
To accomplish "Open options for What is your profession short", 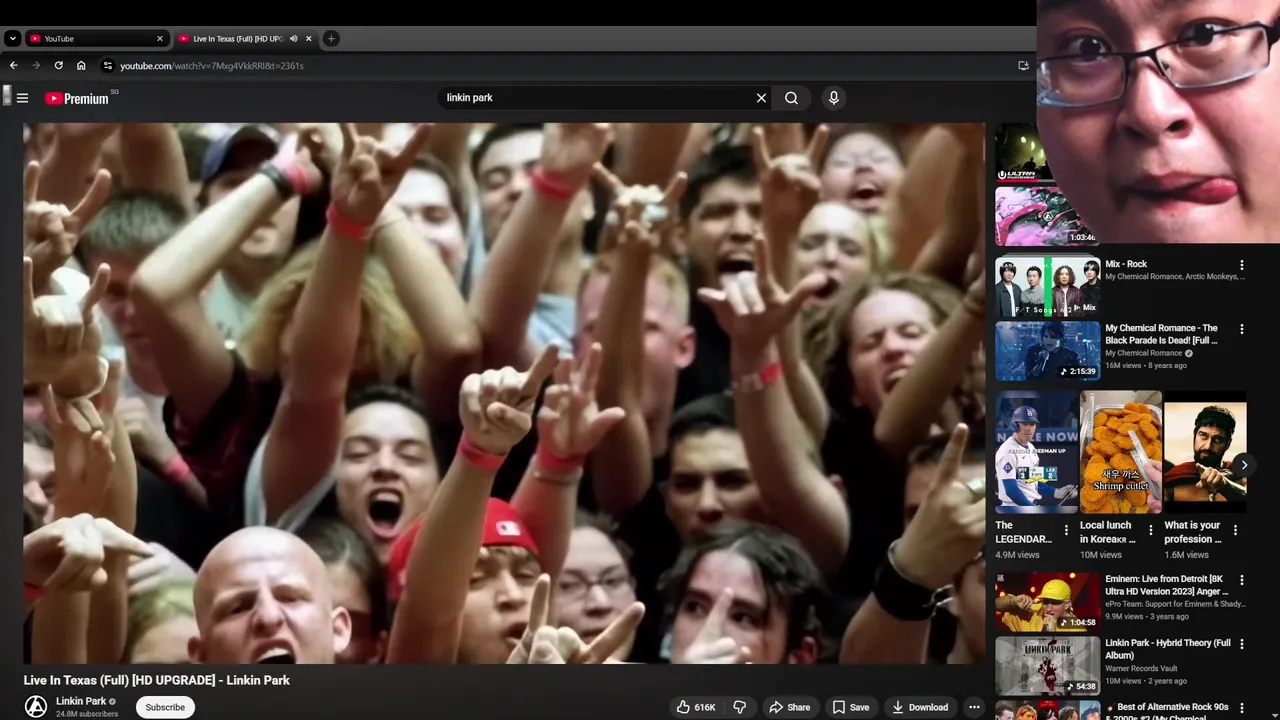I will tap(1235, 531).
